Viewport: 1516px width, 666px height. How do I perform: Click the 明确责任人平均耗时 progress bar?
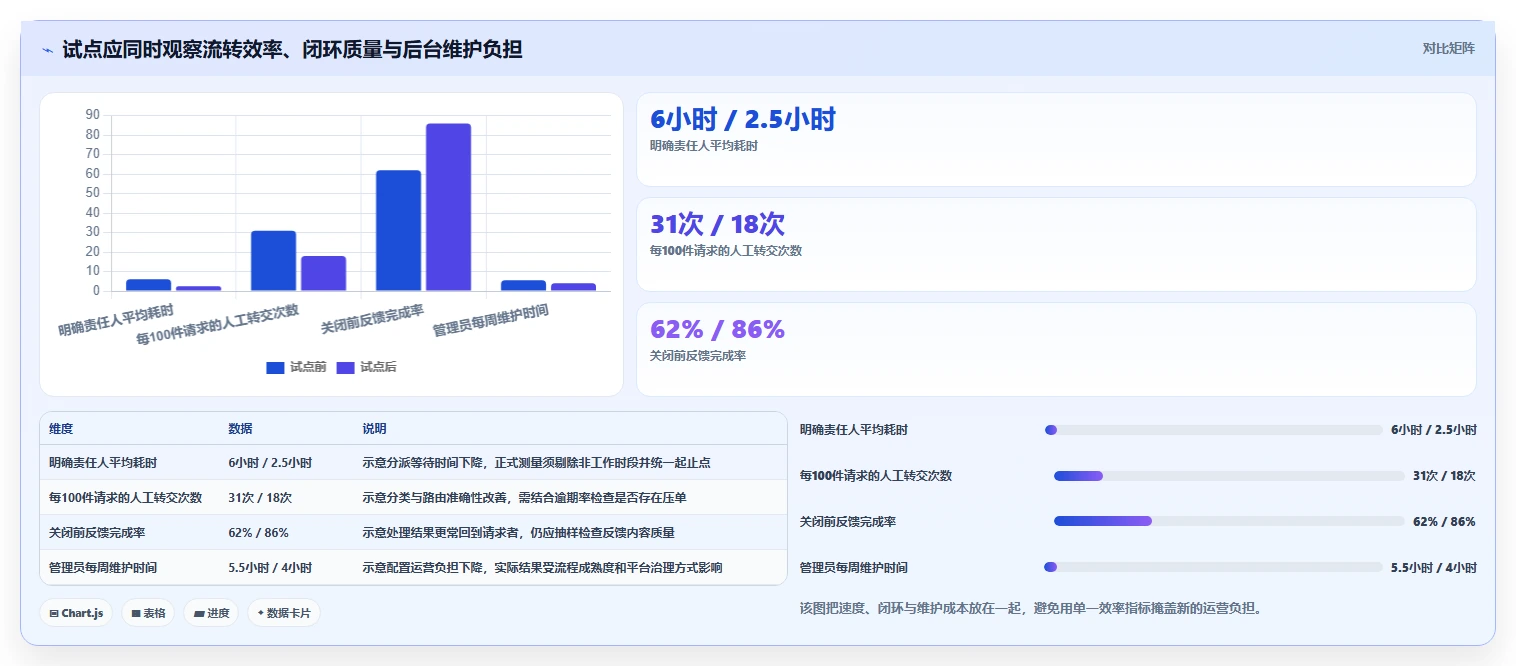pyautogui.click(x=1214, y=430)
